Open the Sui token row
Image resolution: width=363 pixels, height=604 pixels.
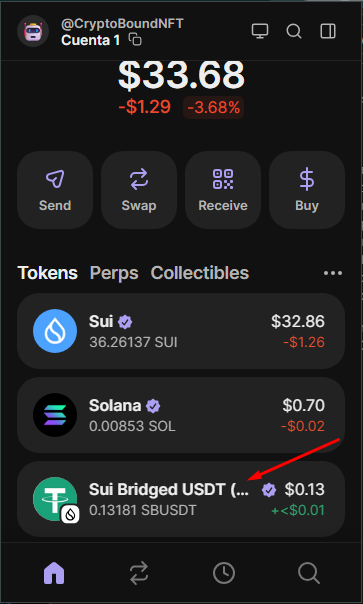pos(181,331)
